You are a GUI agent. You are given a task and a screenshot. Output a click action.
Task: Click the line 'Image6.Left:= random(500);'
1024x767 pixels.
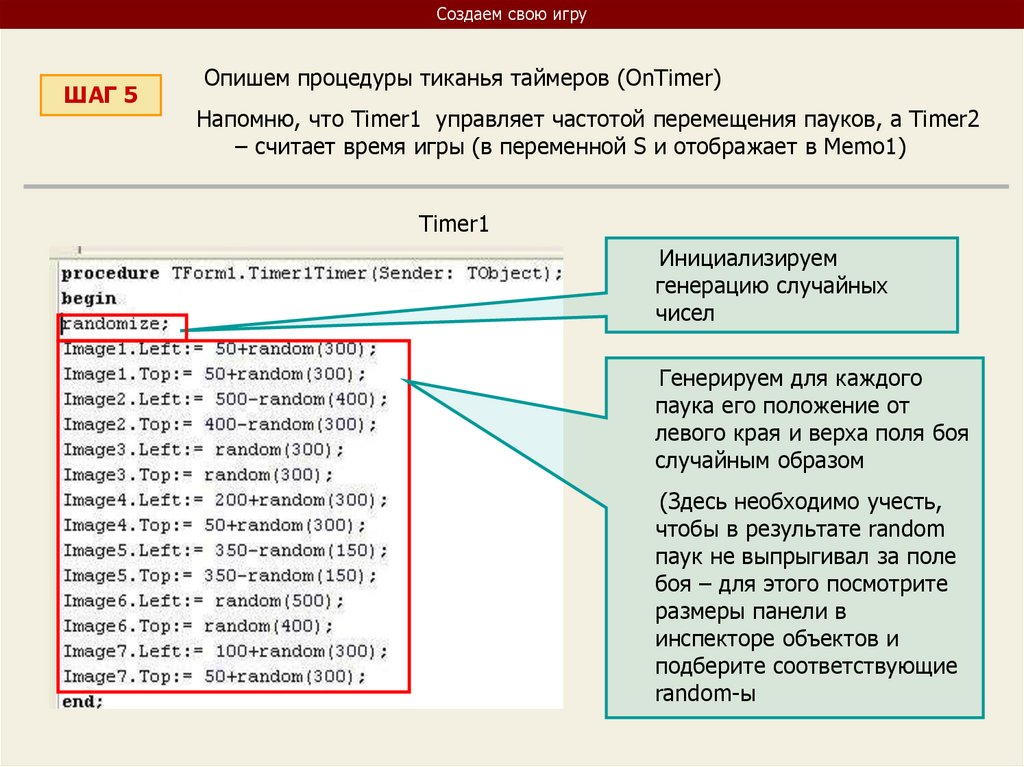203,601
